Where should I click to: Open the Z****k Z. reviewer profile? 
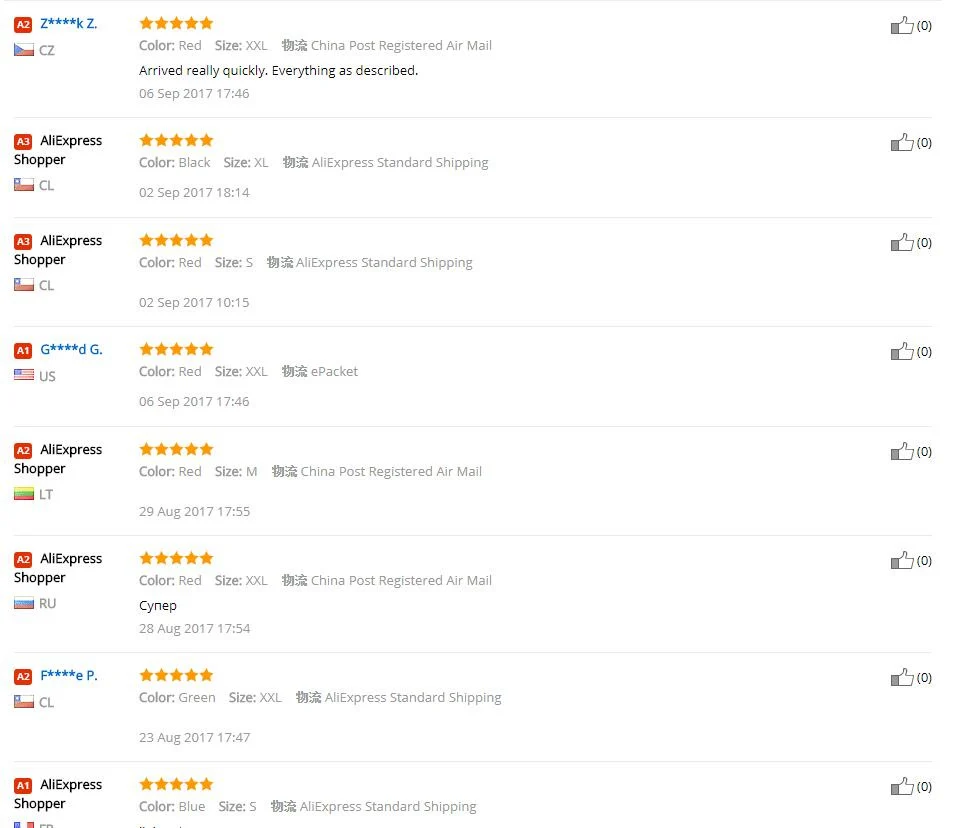coord(69,23)
